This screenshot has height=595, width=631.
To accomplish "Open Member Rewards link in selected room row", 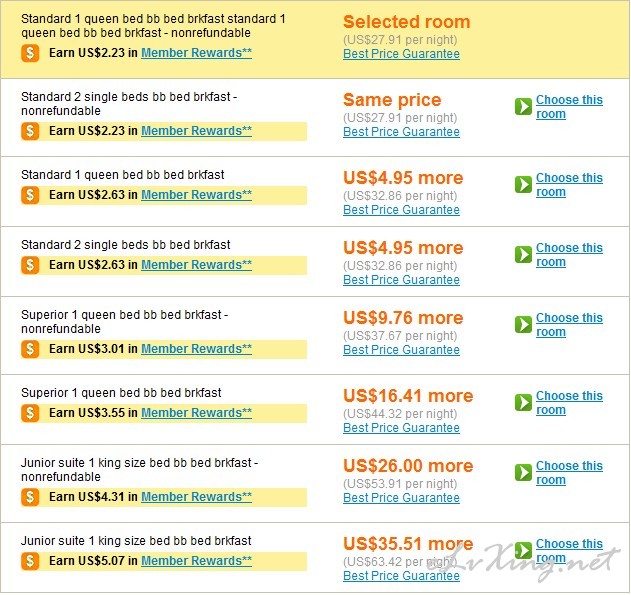I will pyautogui.click(x=196, y=53).
